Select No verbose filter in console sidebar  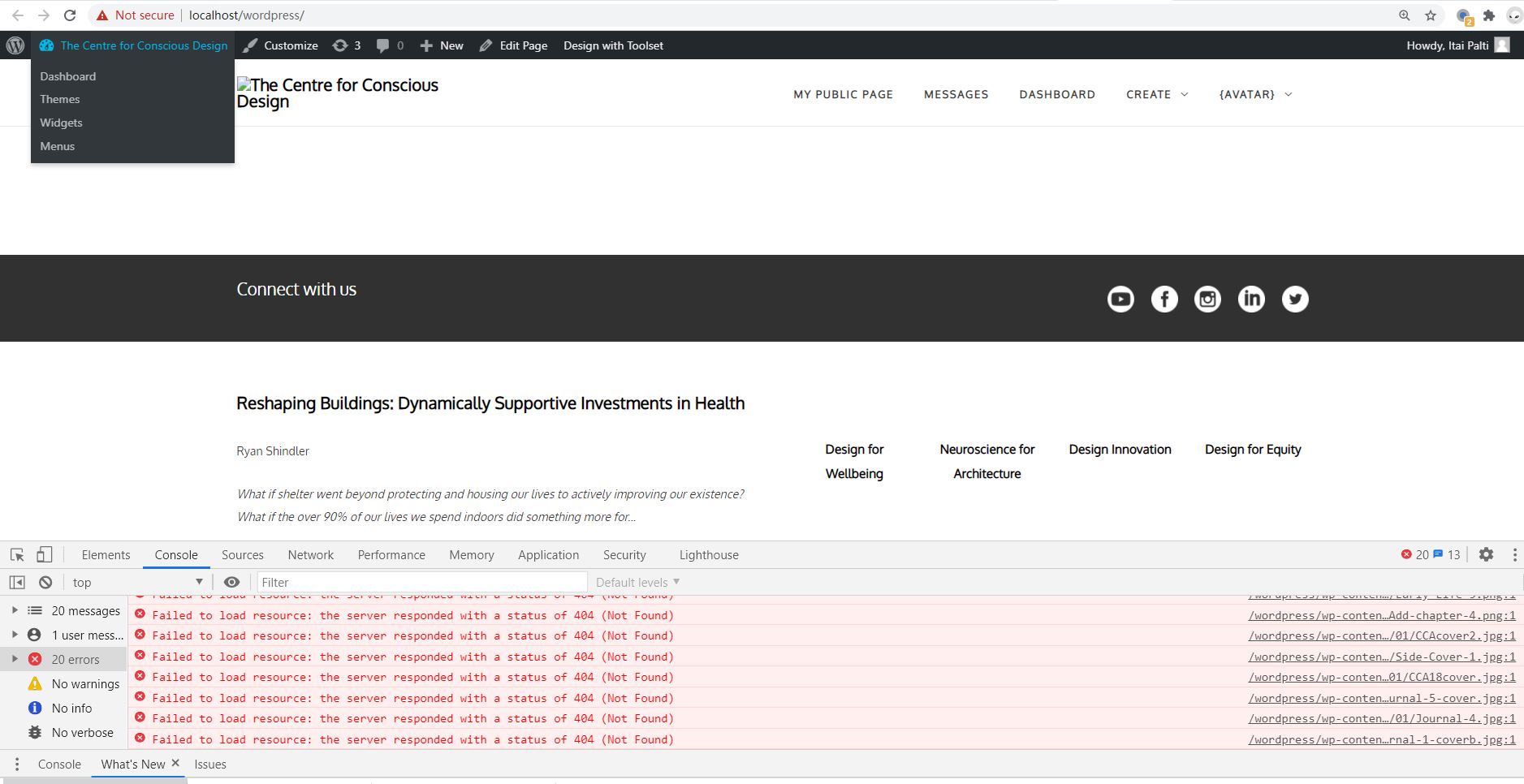point(71,733)
